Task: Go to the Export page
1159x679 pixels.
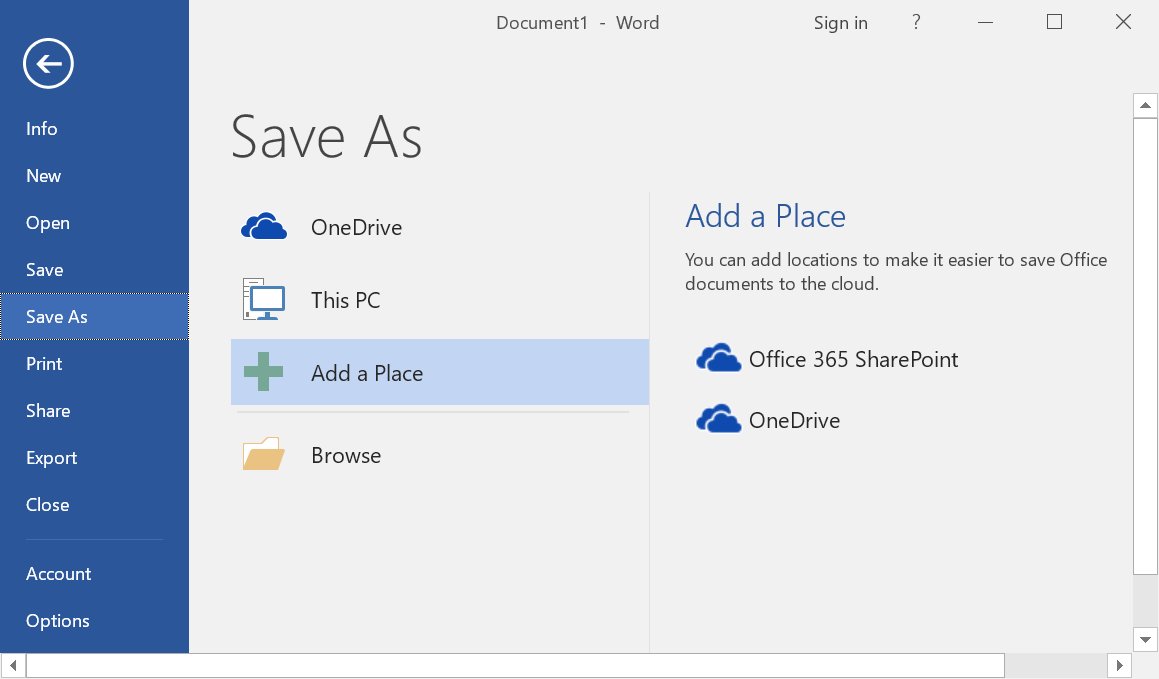Action: [95, 457]
